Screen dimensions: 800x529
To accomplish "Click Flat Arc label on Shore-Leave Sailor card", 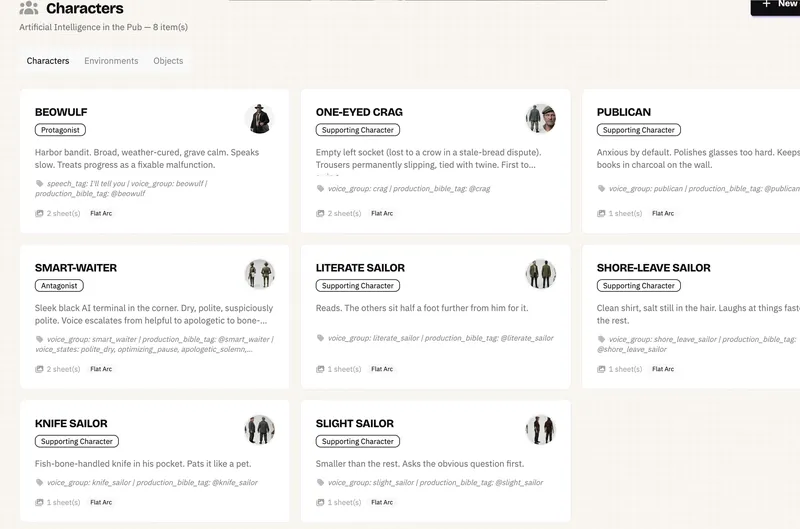I will [663, 369].
